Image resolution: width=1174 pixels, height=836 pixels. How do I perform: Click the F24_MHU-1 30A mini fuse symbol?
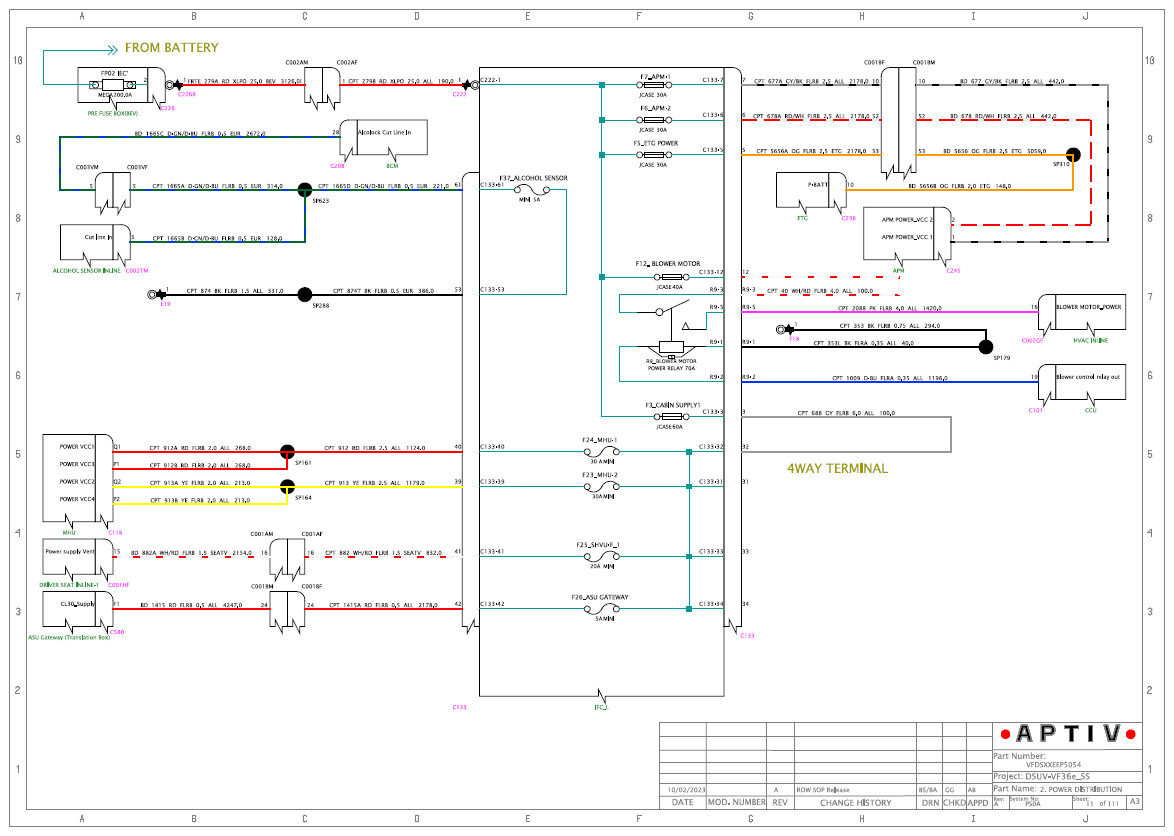[x=601, y=452]
